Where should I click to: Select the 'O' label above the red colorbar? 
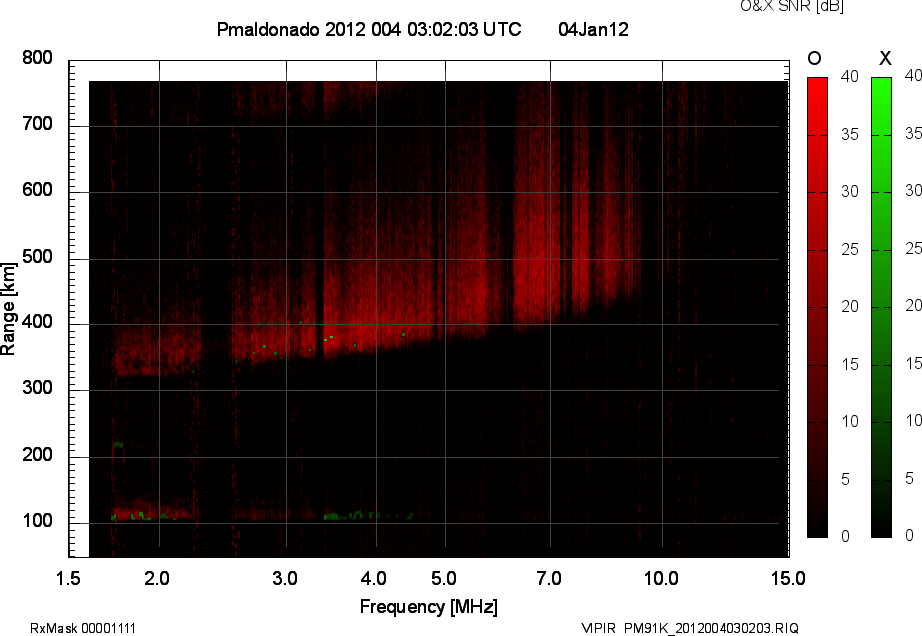click(x=814, y=58)
